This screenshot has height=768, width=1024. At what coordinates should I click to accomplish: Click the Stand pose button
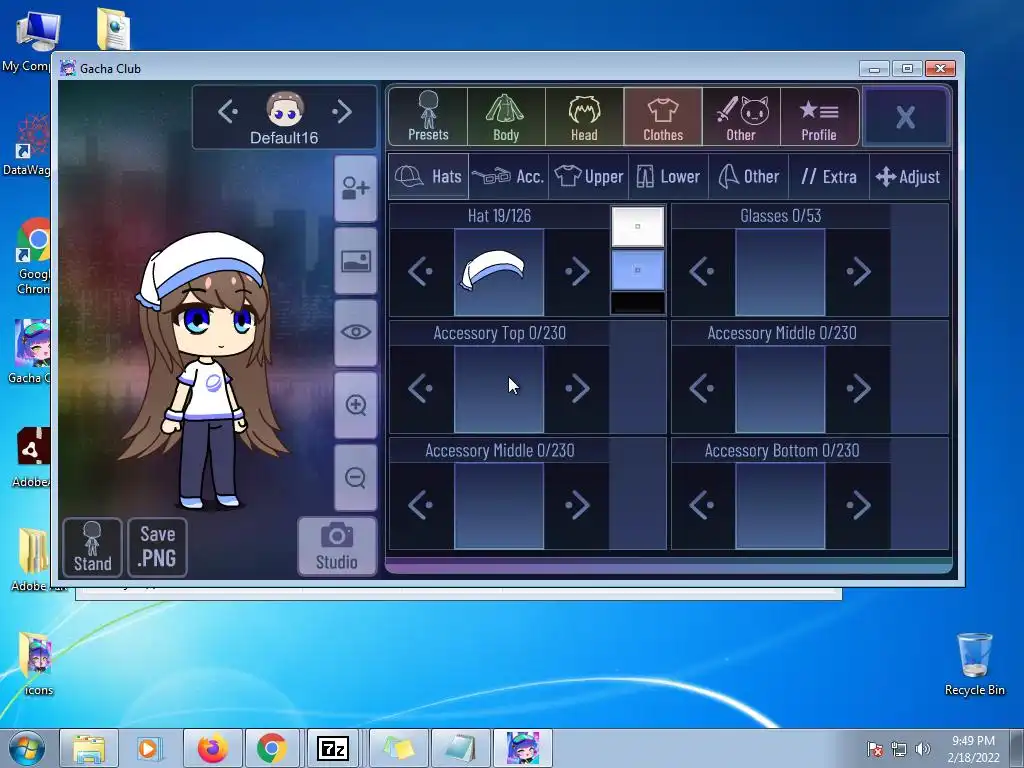93,547
